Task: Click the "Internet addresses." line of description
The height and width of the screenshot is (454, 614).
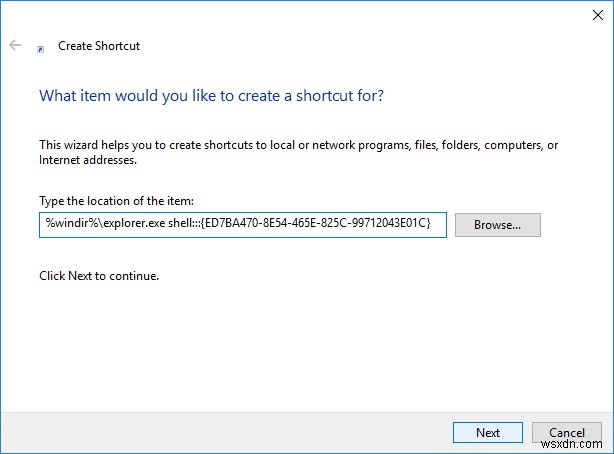Action: click(x=87, y=159)
